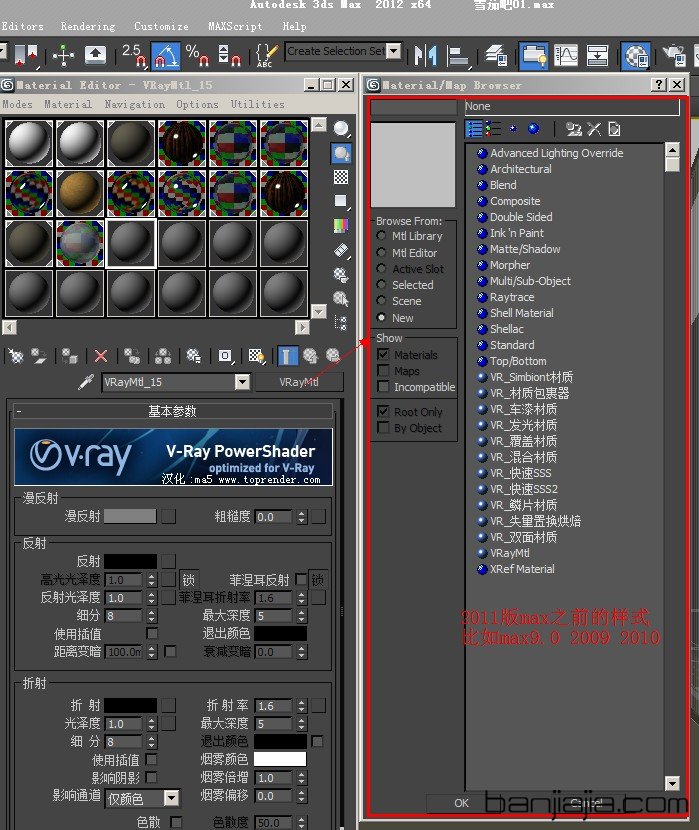Click the None search field in browser
Image resolution: width=699 pixels, height=830 pixels.
[572, 106]
